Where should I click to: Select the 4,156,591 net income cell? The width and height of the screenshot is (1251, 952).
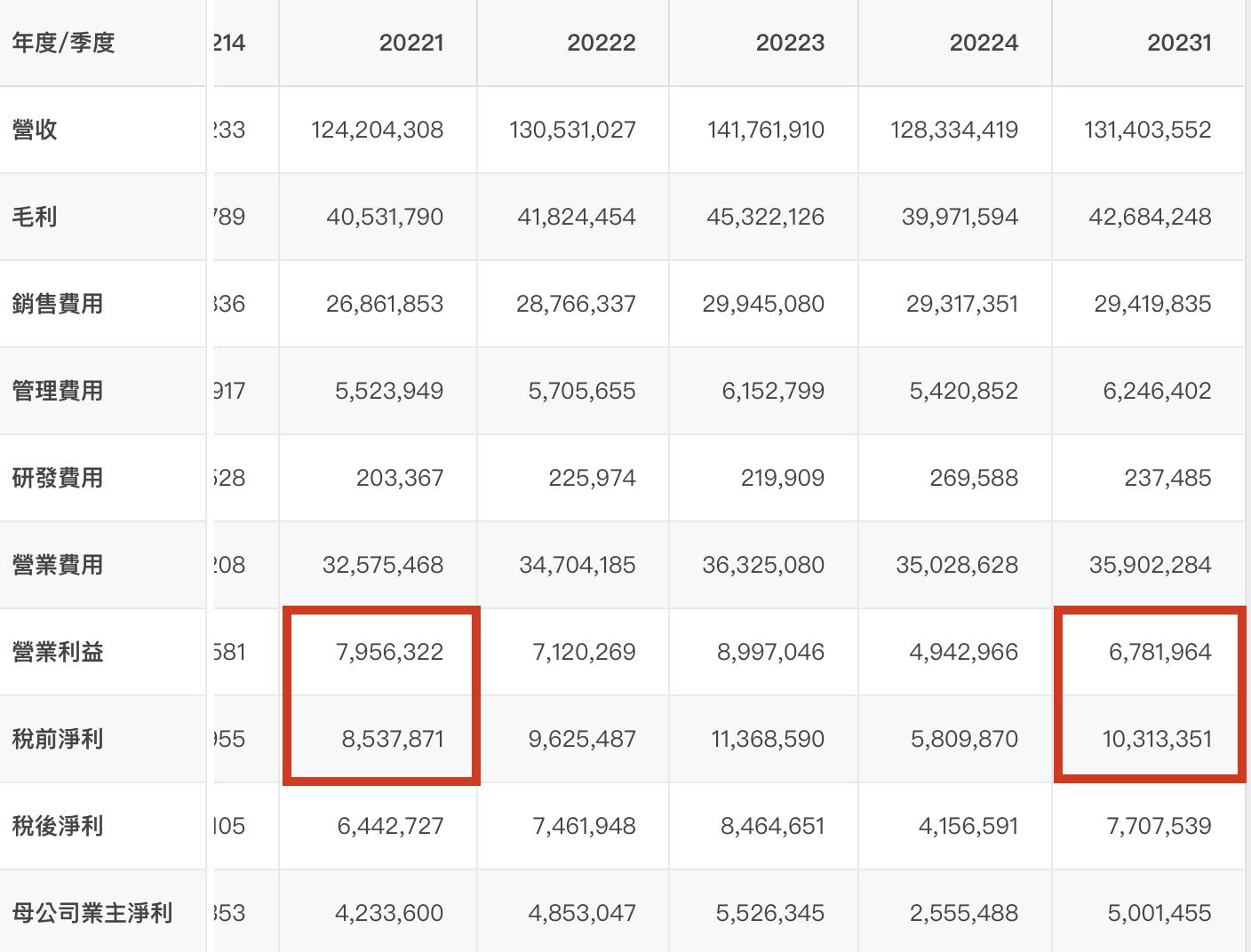point(968,826)
